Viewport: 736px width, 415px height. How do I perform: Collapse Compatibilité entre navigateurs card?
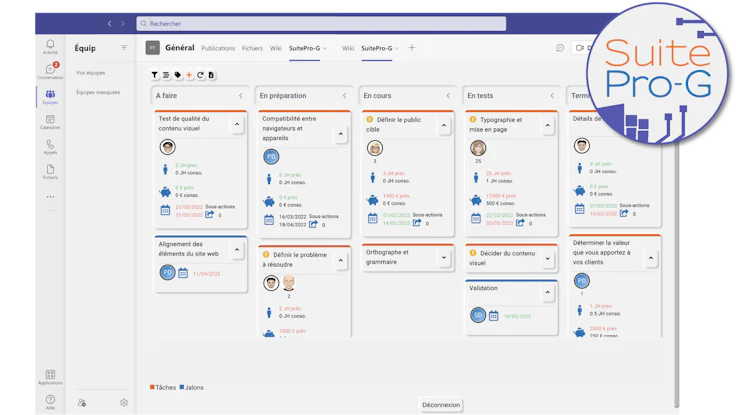click(x=341, y=134)
